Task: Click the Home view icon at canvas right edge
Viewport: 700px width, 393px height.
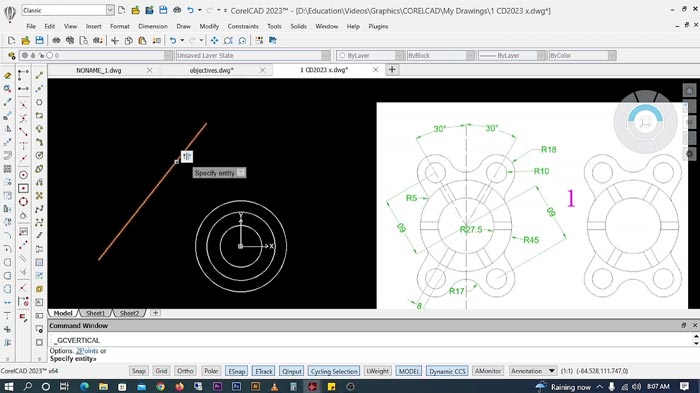Action: [689, 90]
